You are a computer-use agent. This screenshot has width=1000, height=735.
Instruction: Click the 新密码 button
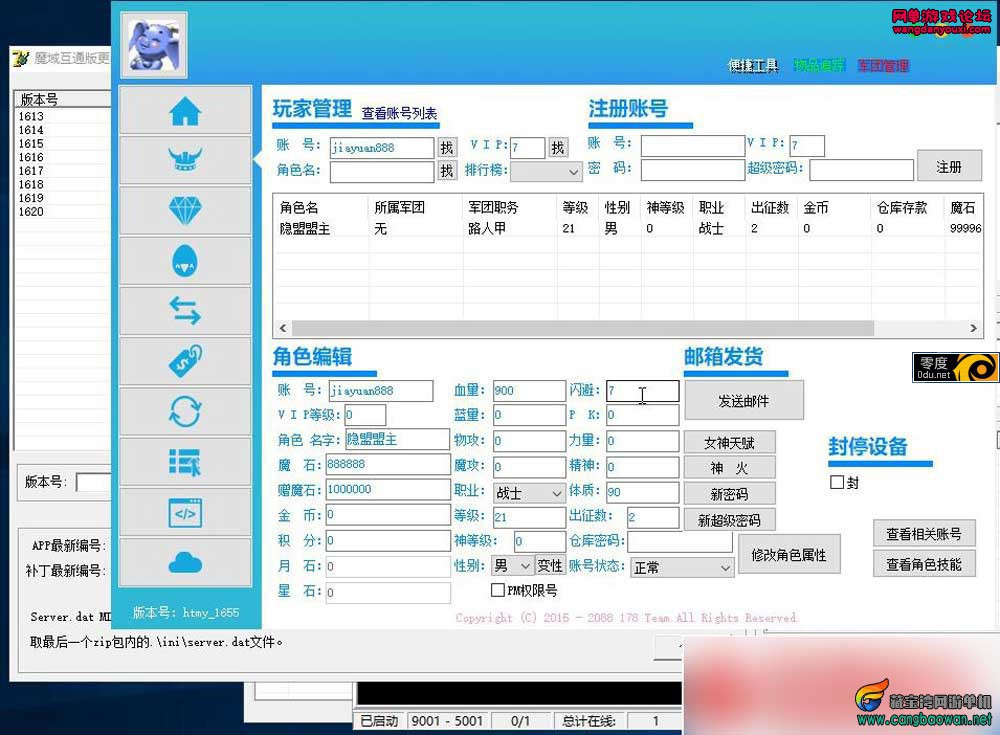pos(730,494)
